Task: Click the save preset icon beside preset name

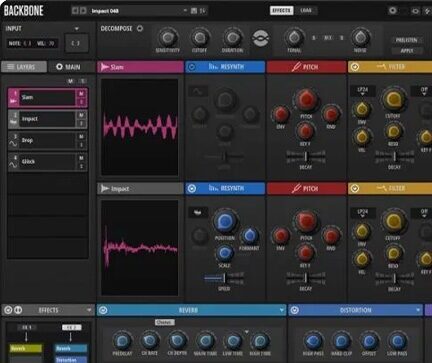Action: [x=194, y=11]
